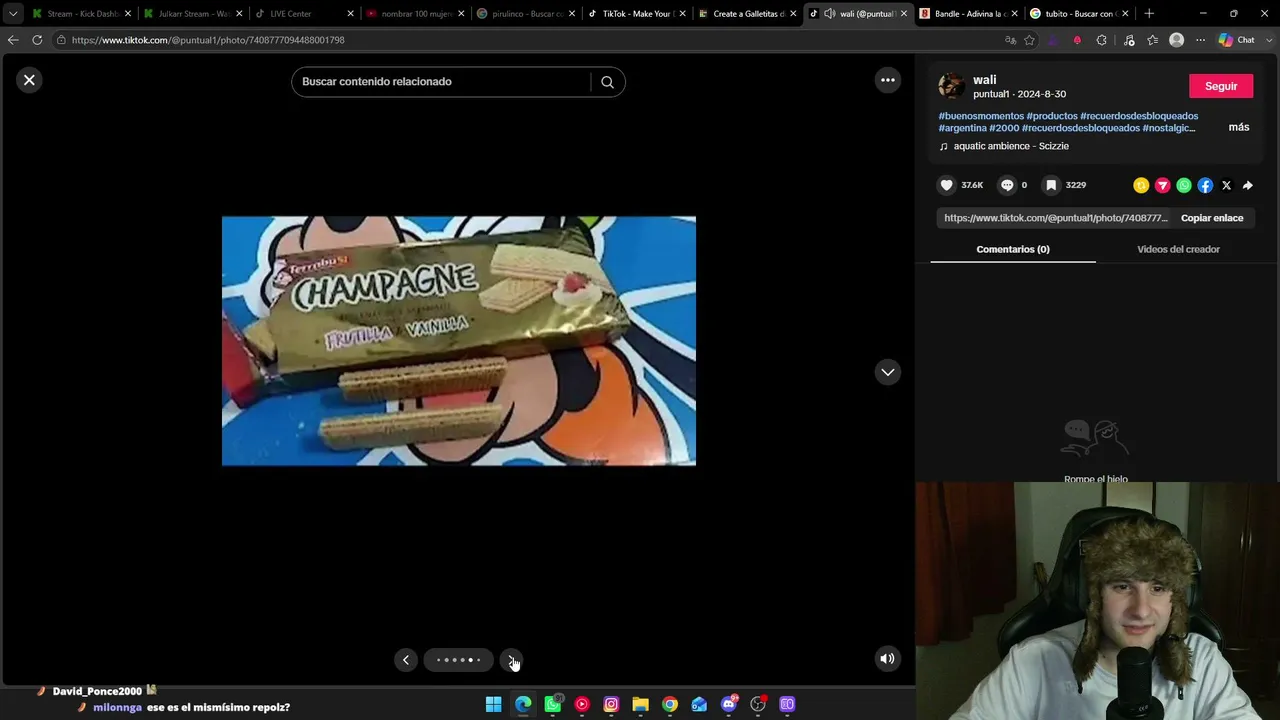
Task: Send the post via the red send icon
Action: pyautogui.click(x=1162, y=185)
